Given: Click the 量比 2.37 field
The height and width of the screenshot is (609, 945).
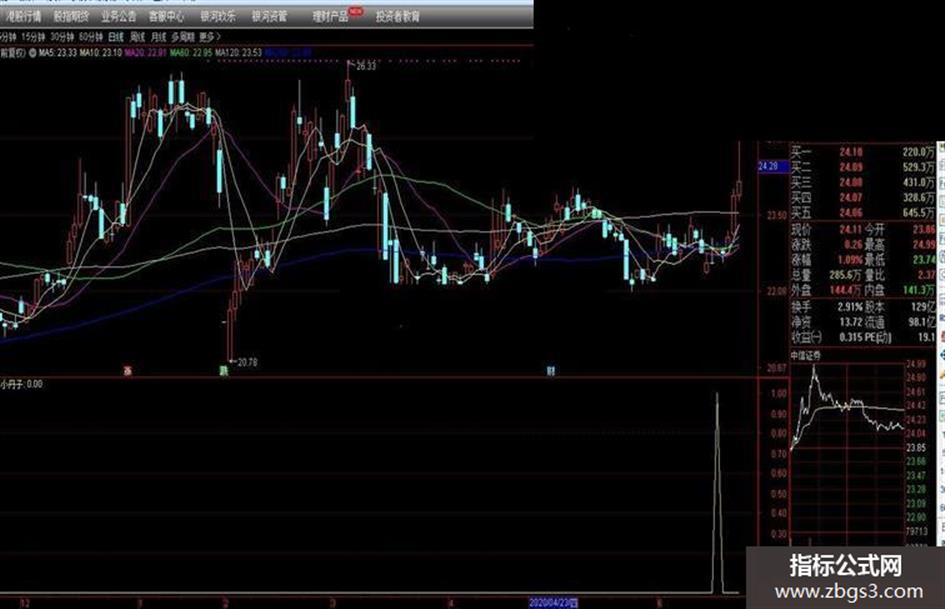Looking at the screenshot, I should click(x=900, y=275).
